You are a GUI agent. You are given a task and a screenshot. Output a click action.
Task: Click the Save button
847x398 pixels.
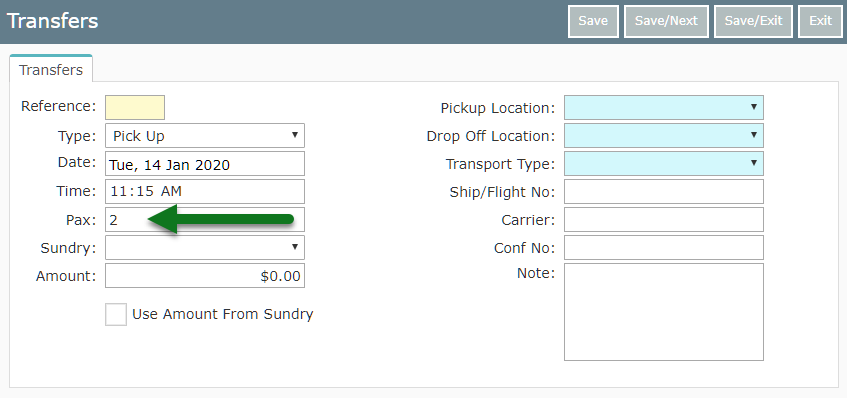[x=593, y=22]
